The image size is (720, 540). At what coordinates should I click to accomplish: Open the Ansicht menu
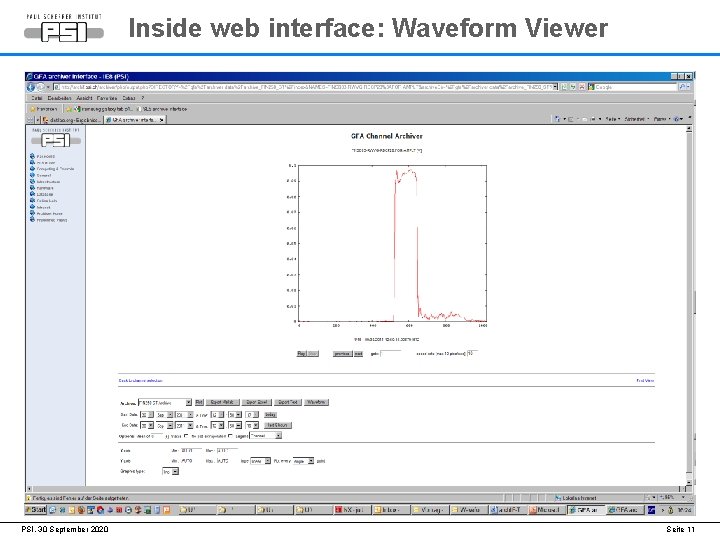click(84, 98)
